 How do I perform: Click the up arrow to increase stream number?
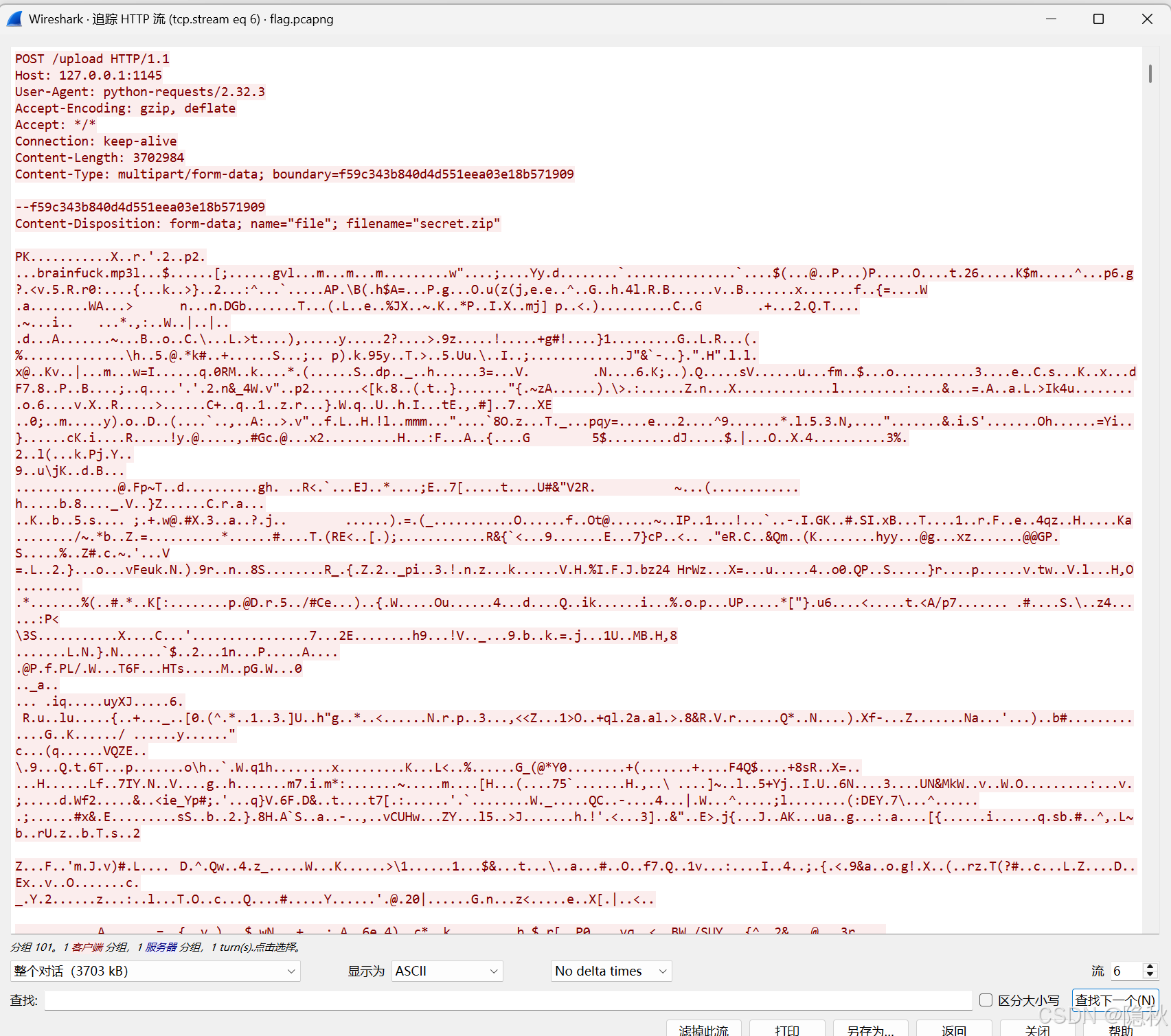pos(1150,967)
